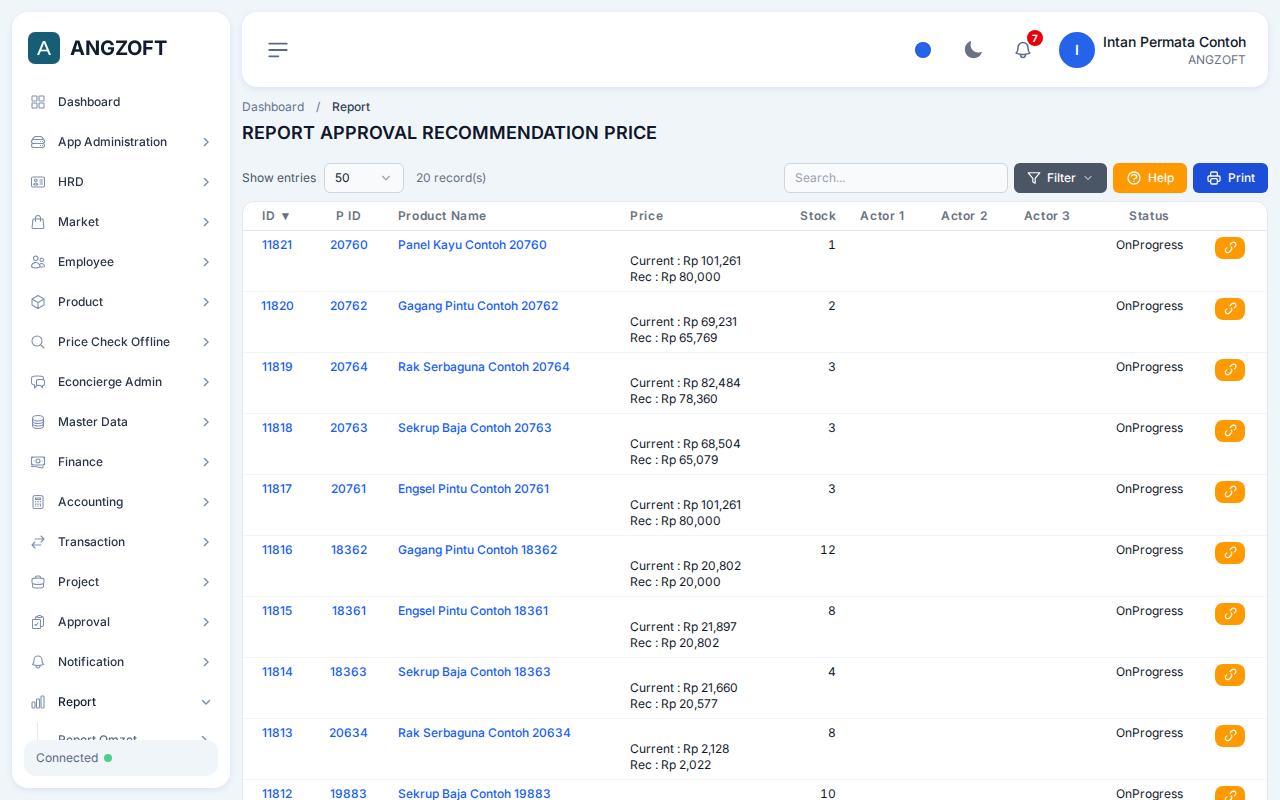Click the ANGZOFT logo icon
Image resolution: width=1280 pixels, height=800 pixels.
[44, 48]
